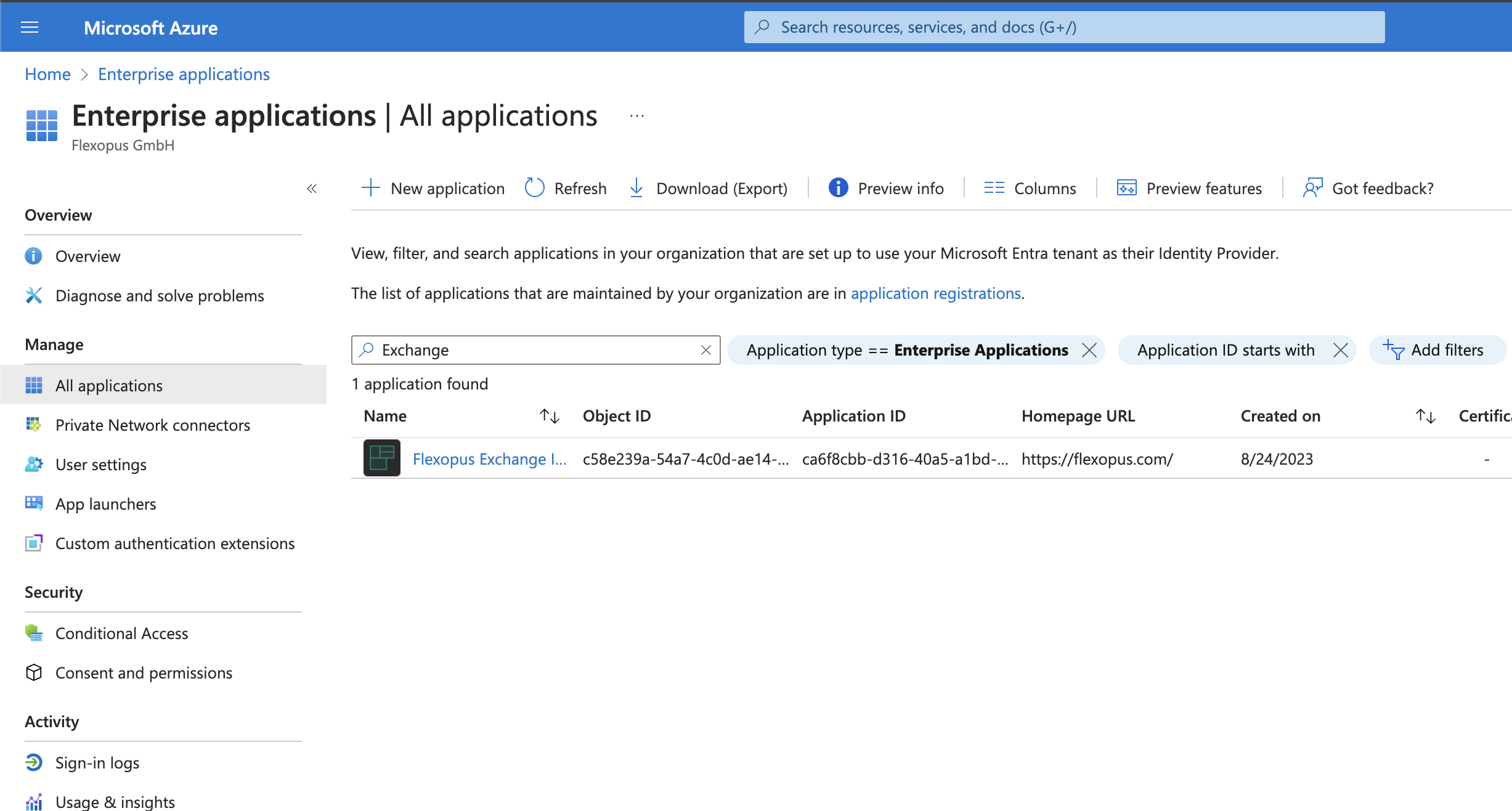1512x811 pixels.
Task: Go to Sign-in logs
Action: [x=97, y=763]
